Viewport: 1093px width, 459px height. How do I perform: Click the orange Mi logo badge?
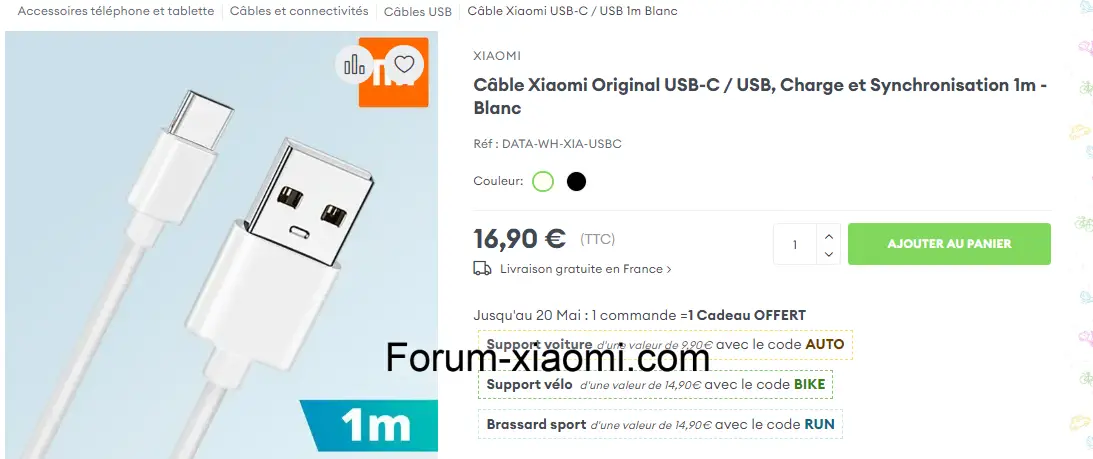393,72
